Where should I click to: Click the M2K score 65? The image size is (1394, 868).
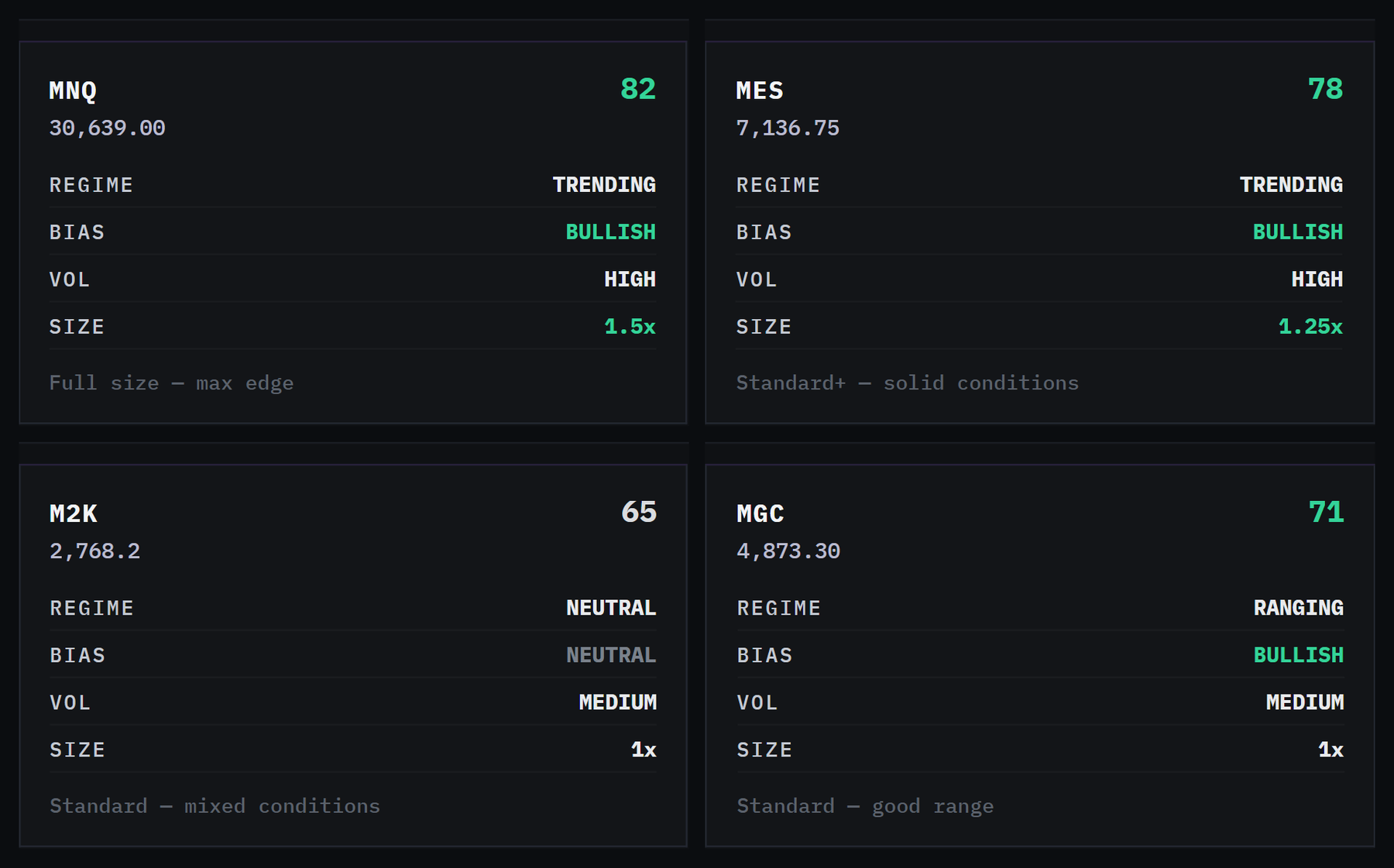coord(639,513)
